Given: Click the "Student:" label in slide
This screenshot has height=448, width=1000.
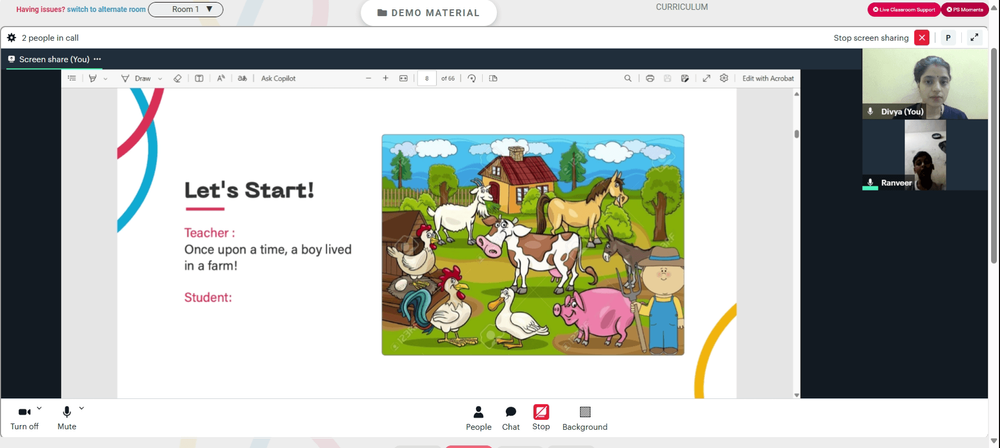Looking at the screenshot, I should pos(208,297).
